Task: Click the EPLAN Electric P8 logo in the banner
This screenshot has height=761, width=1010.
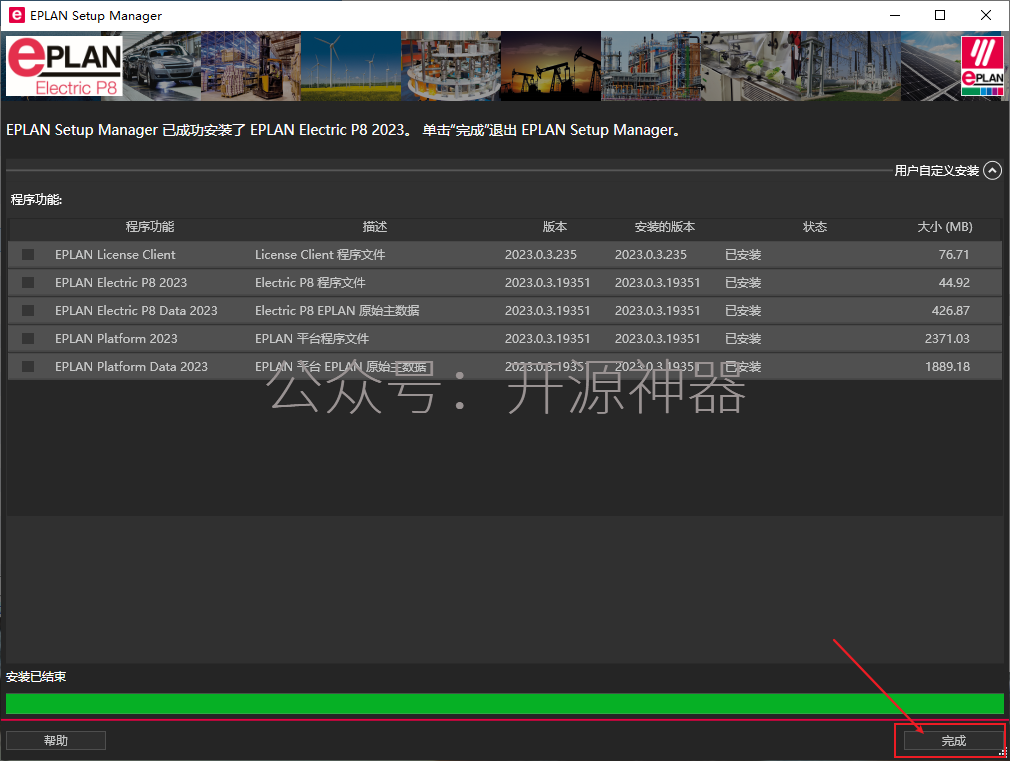Action: point(64,66)
